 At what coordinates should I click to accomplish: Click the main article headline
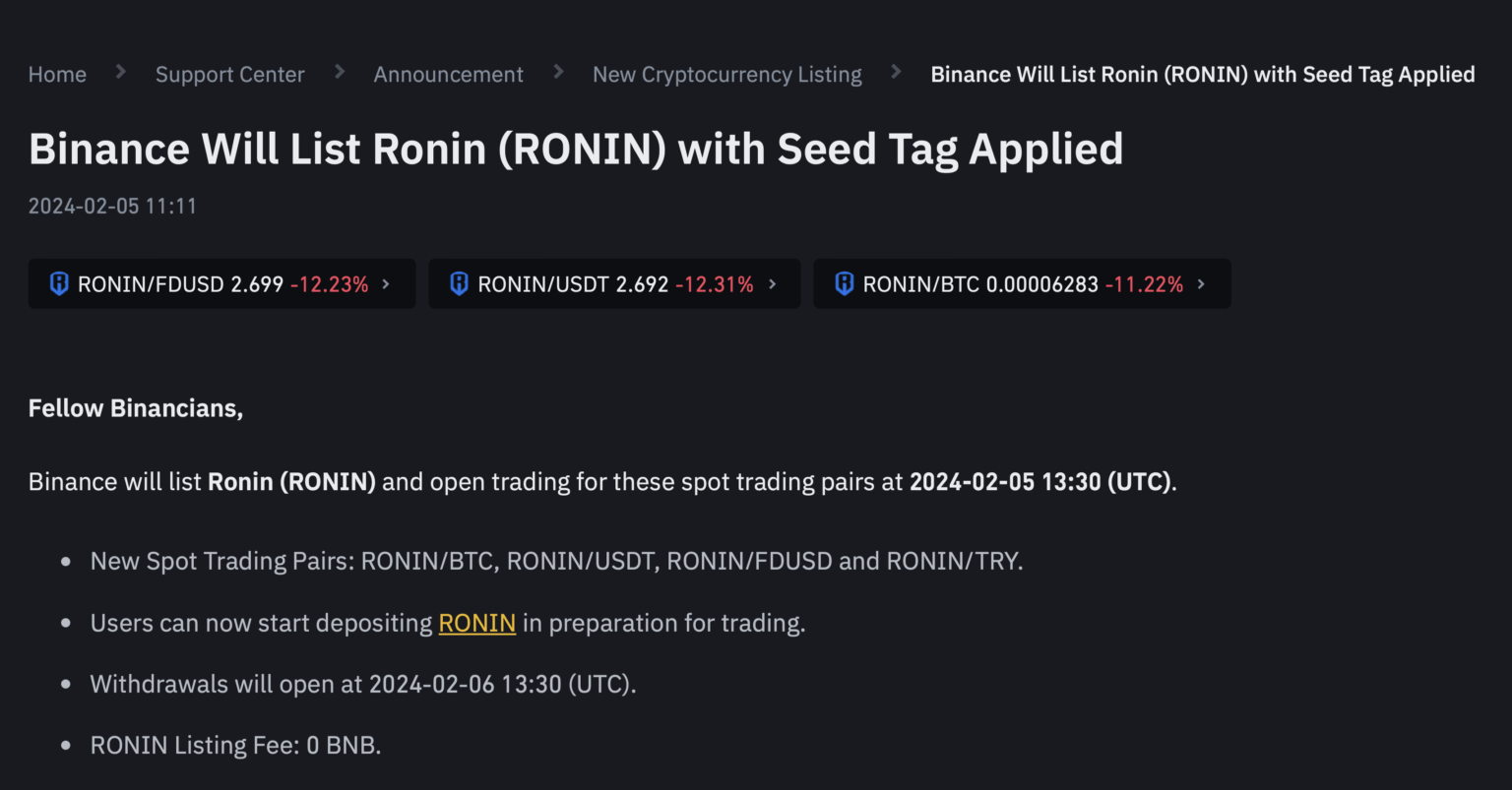(576, 149)
